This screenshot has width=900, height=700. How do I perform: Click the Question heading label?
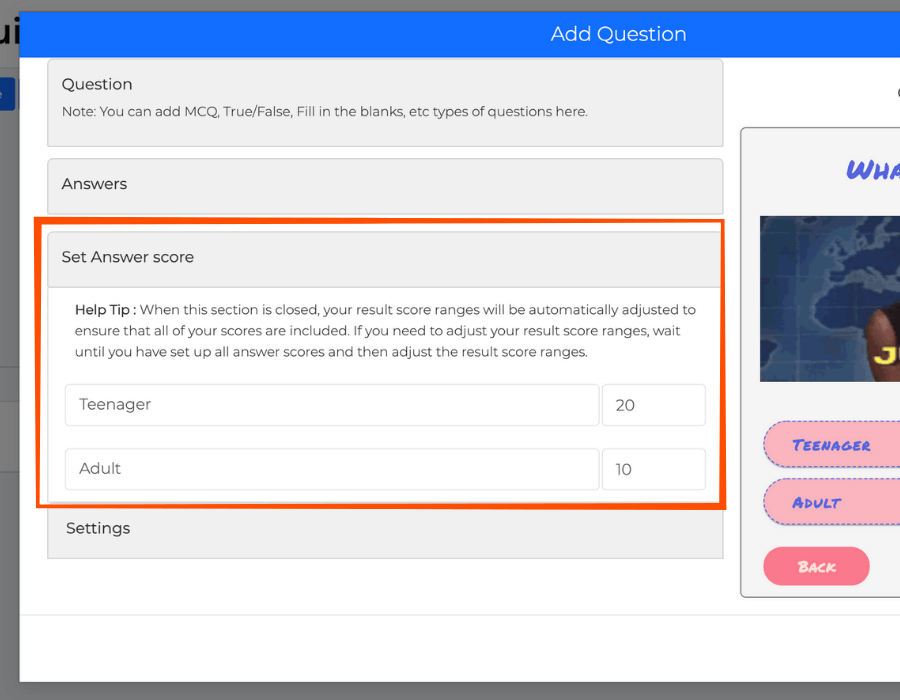pos(97,84)
